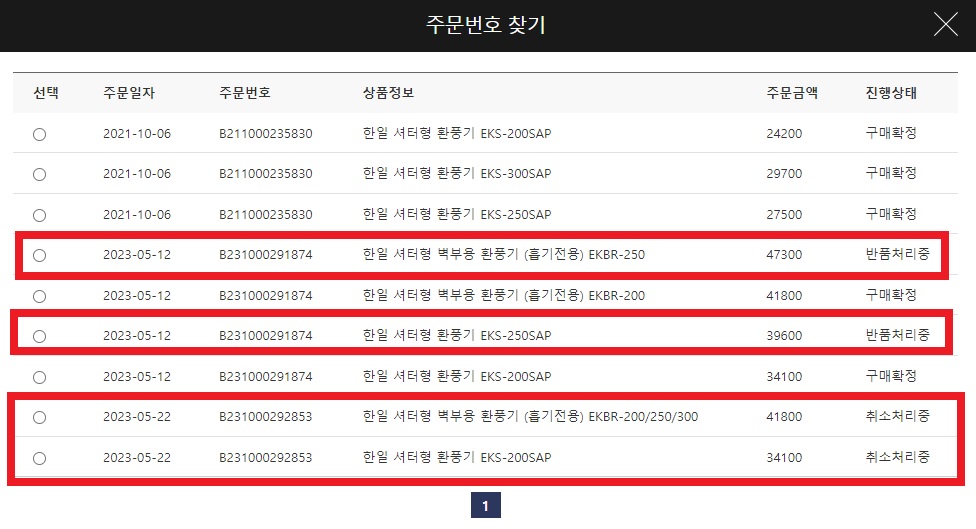976x529 pixels.
Task: Click 반품처리중 status in the 47300 row
Action: (898, 254)
